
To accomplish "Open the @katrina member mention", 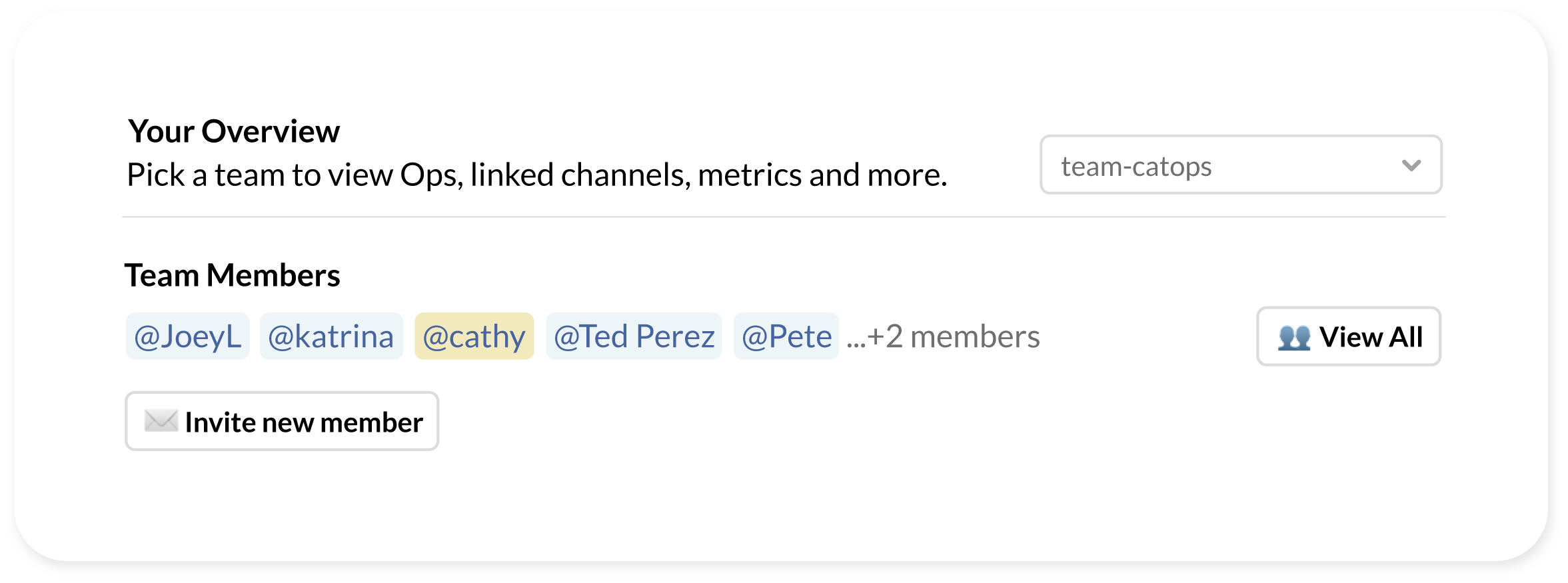I will click(331, 336).
